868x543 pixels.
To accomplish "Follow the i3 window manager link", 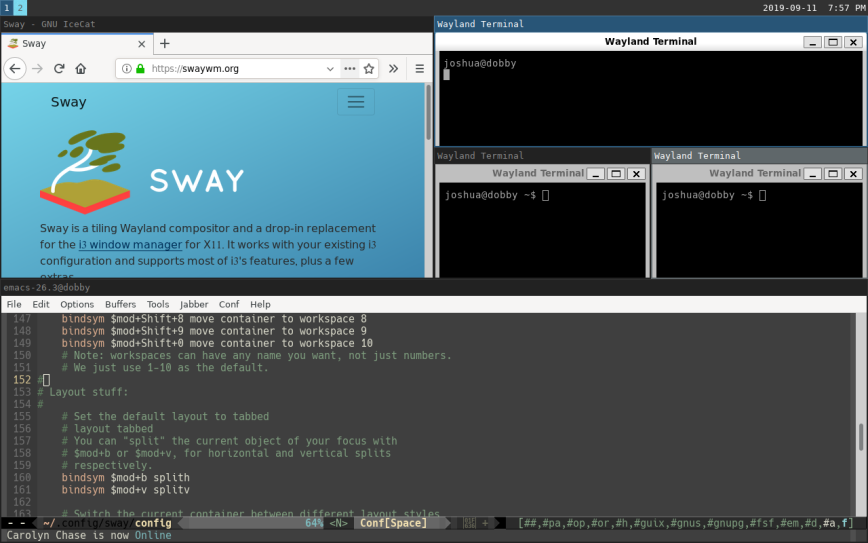I will tap(130, 245).
